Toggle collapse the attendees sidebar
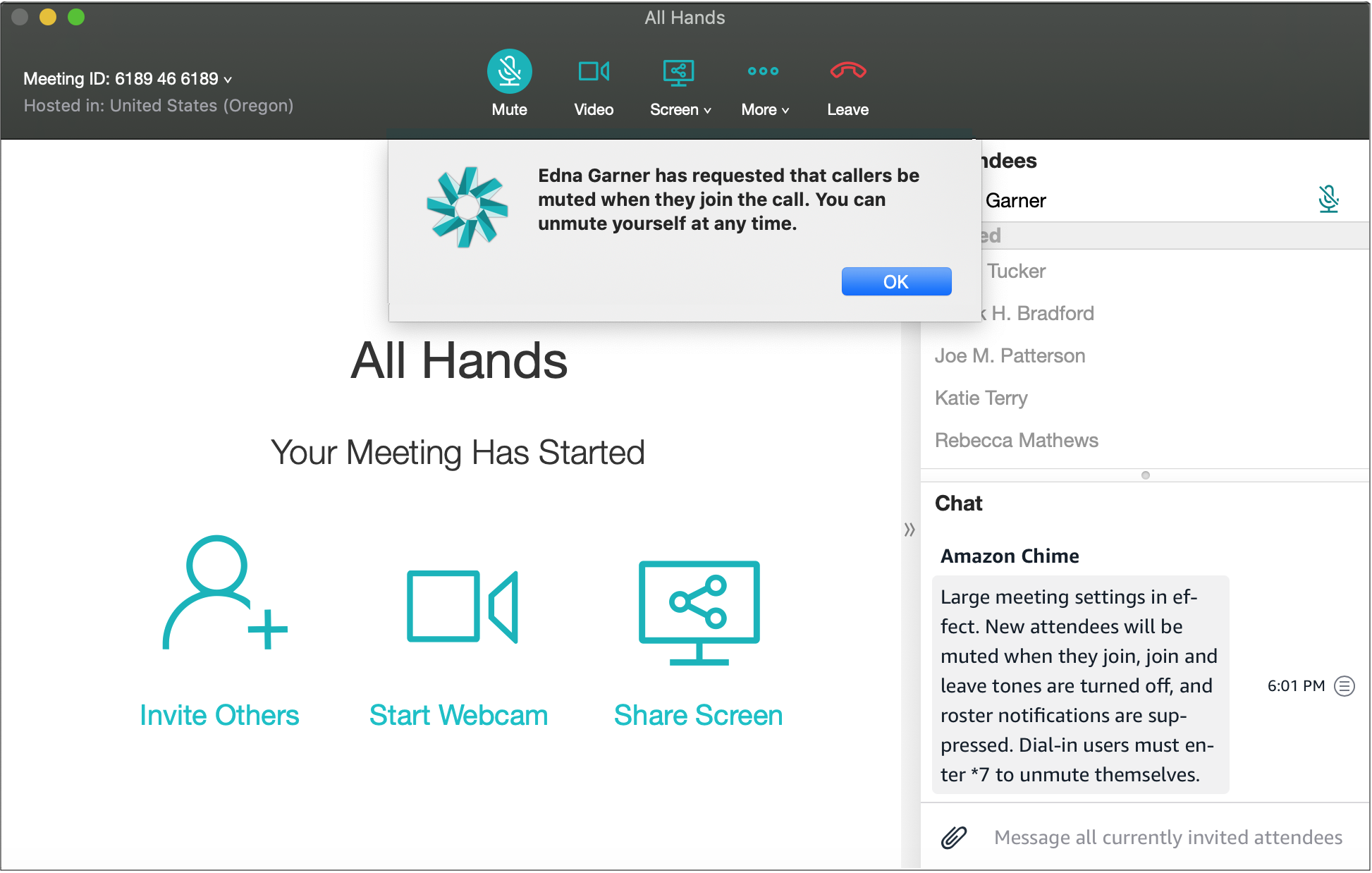Viewport: 1372px width, 873px height. pyautogui.click(x=908, y=529)
